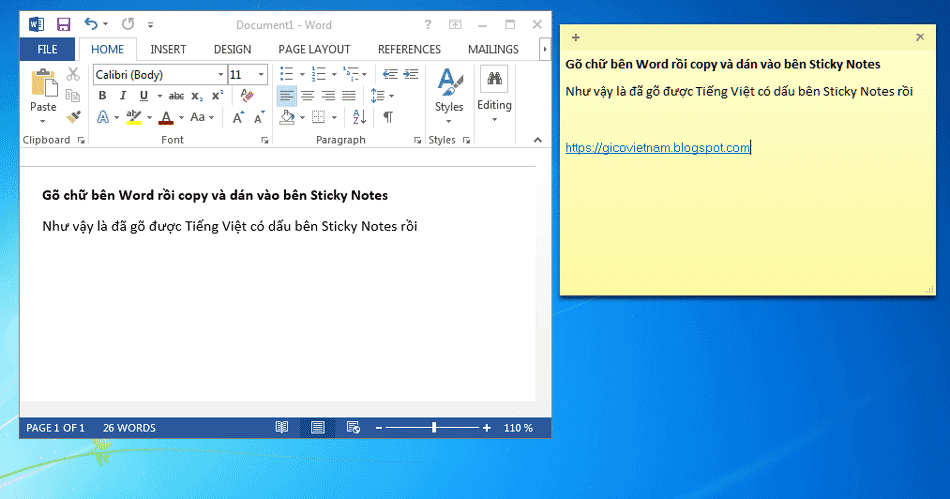
Task: Toggle Subscript formatting
Action: (197, 96)
